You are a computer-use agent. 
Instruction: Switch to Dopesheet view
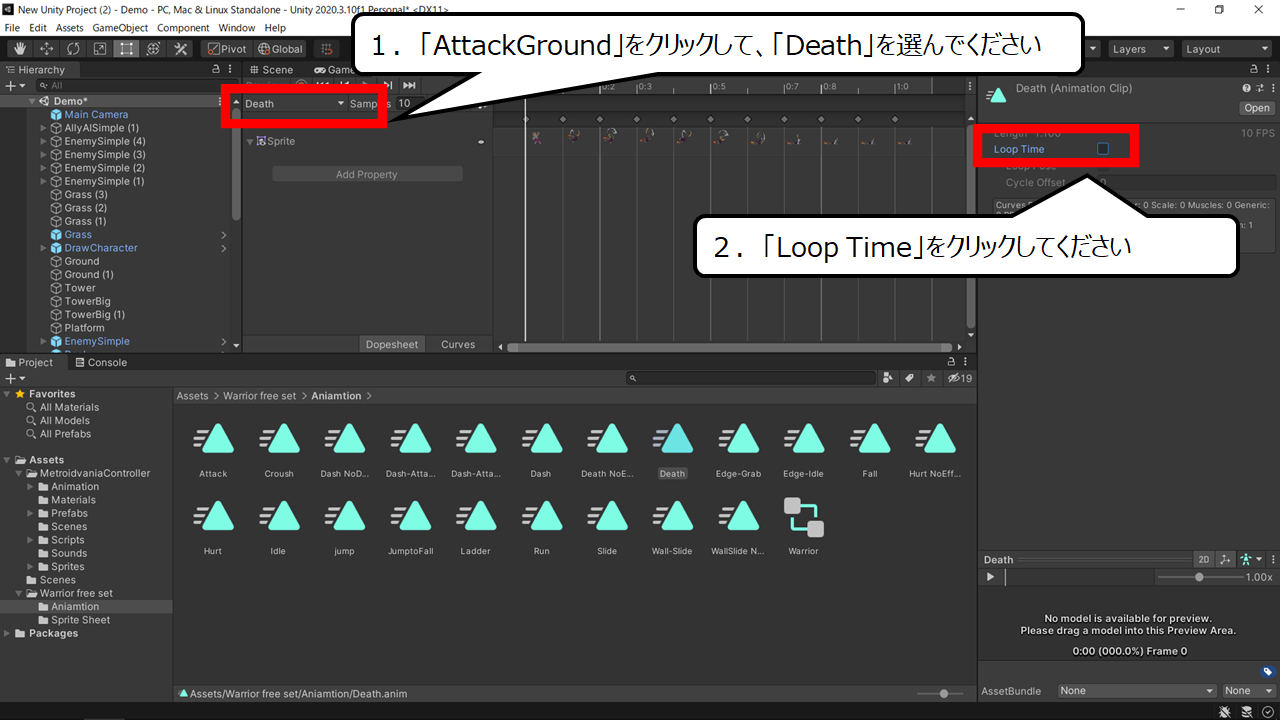(392, 344)
